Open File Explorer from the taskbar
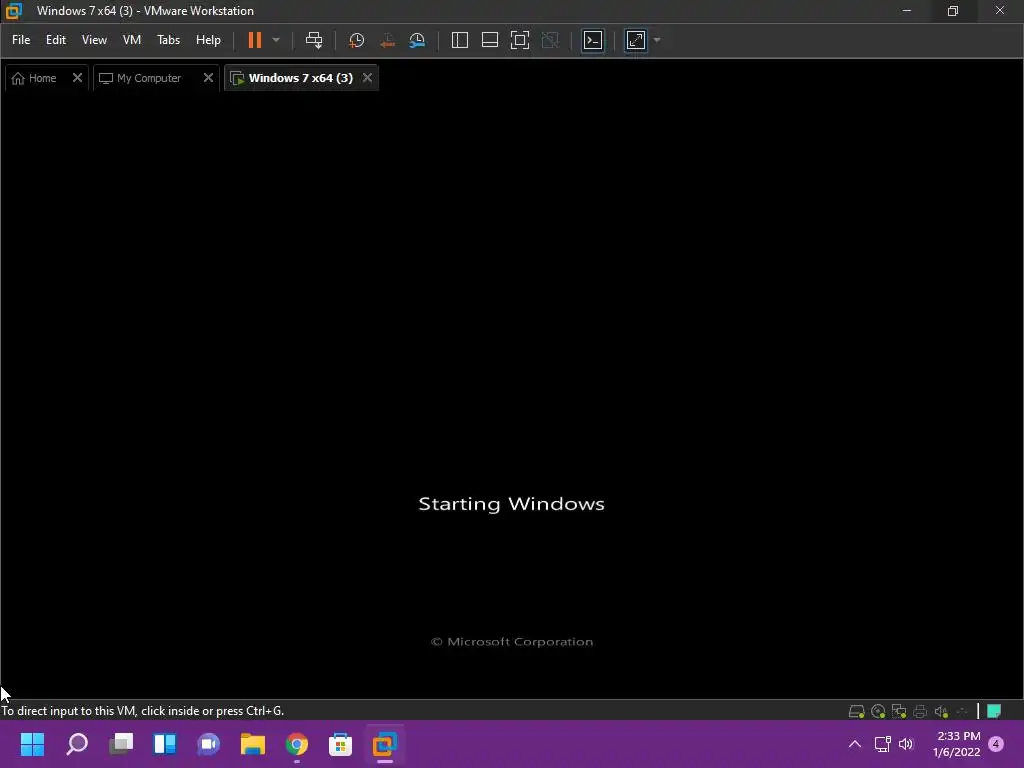 pos(252,744)
